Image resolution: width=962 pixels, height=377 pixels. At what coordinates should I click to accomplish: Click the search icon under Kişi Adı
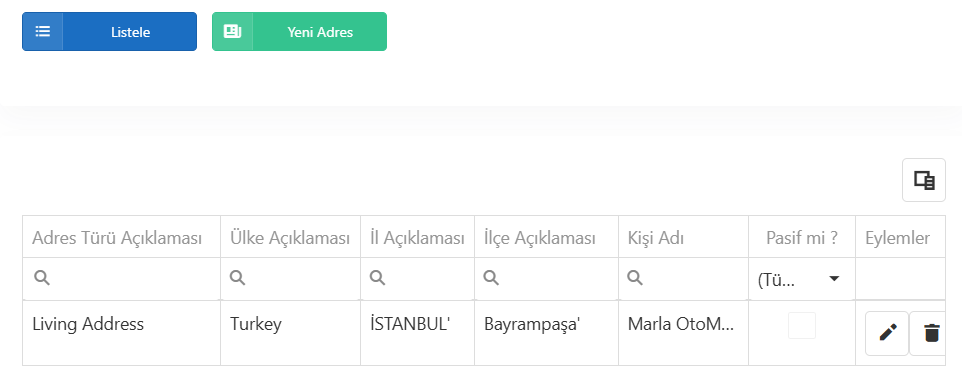click(x=635, y=278)
